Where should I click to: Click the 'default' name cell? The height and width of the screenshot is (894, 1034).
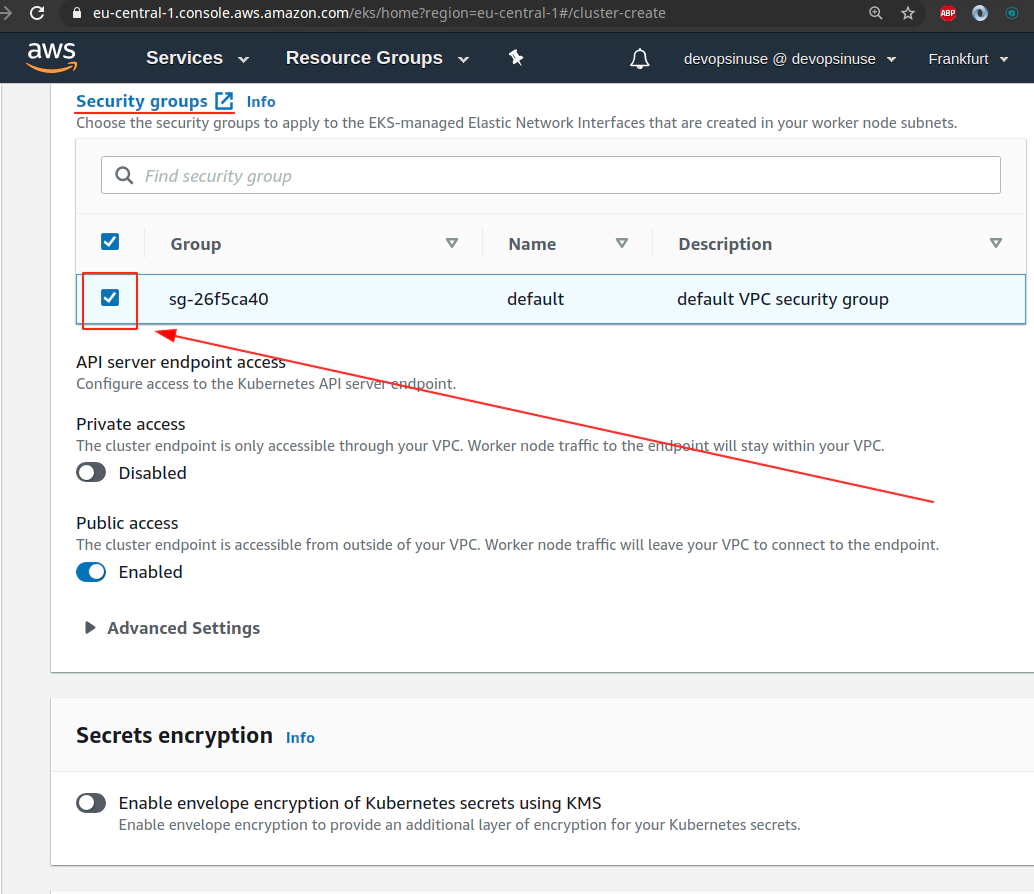[x=535, y=299]
